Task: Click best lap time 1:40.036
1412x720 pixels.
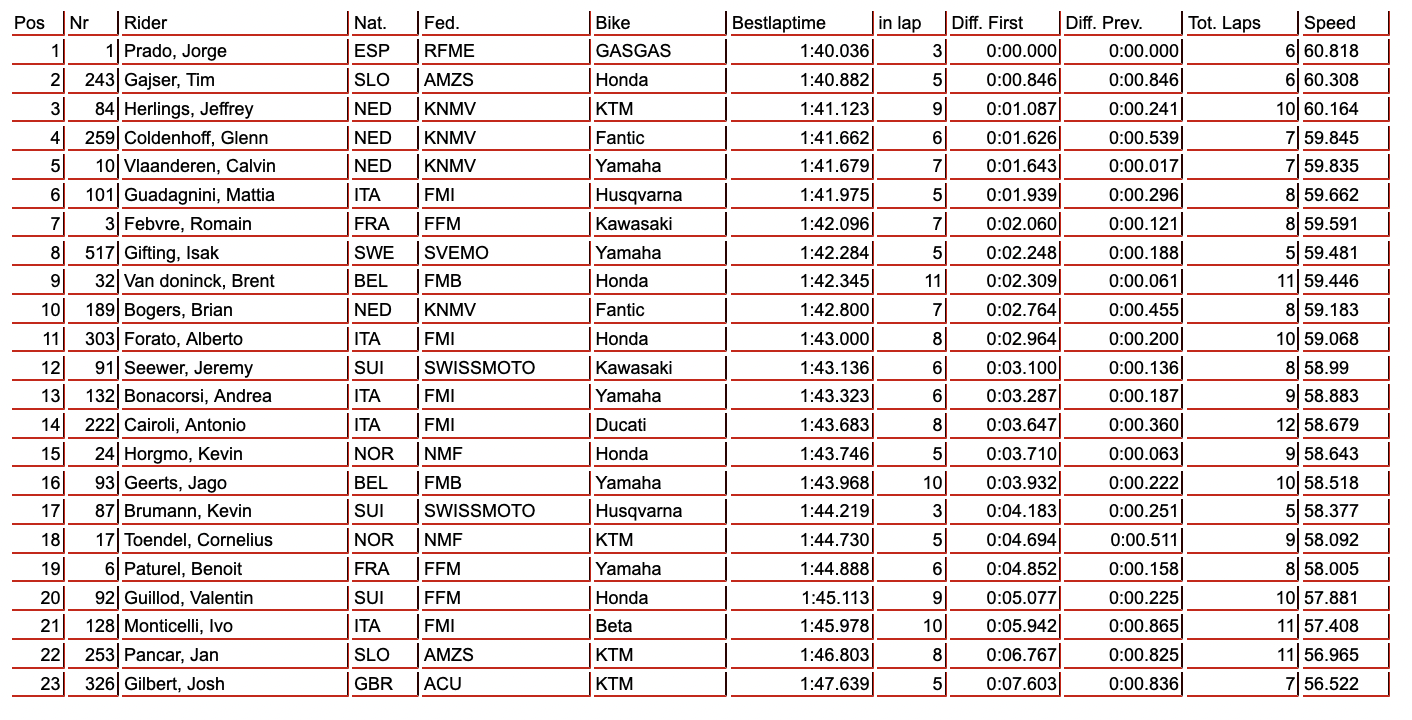Action: point(835,51)
